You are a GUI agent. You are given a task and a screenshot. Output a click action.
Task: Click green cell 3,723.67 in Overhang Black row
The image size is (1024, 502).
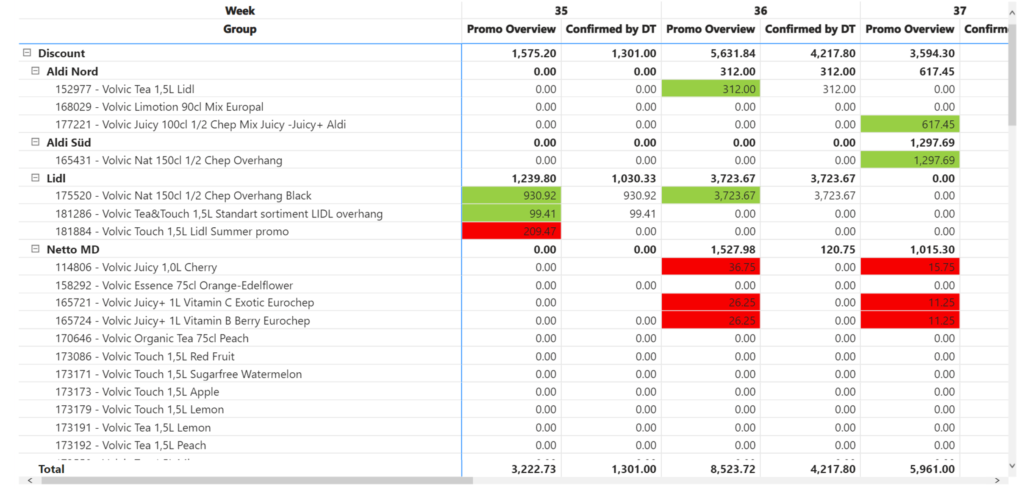pyautogui.click(x=711, y=195)
